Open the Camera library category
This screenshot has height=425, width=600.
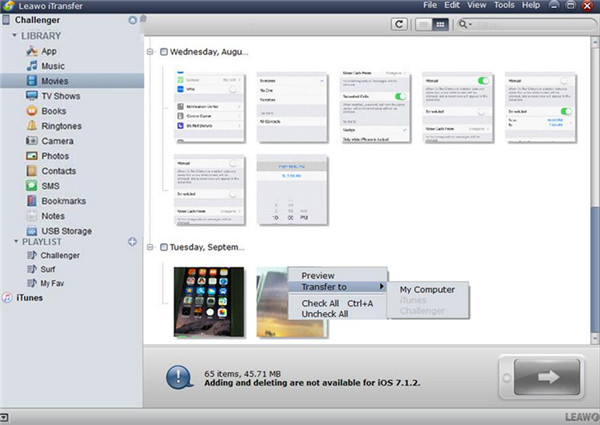coord(57,141)
